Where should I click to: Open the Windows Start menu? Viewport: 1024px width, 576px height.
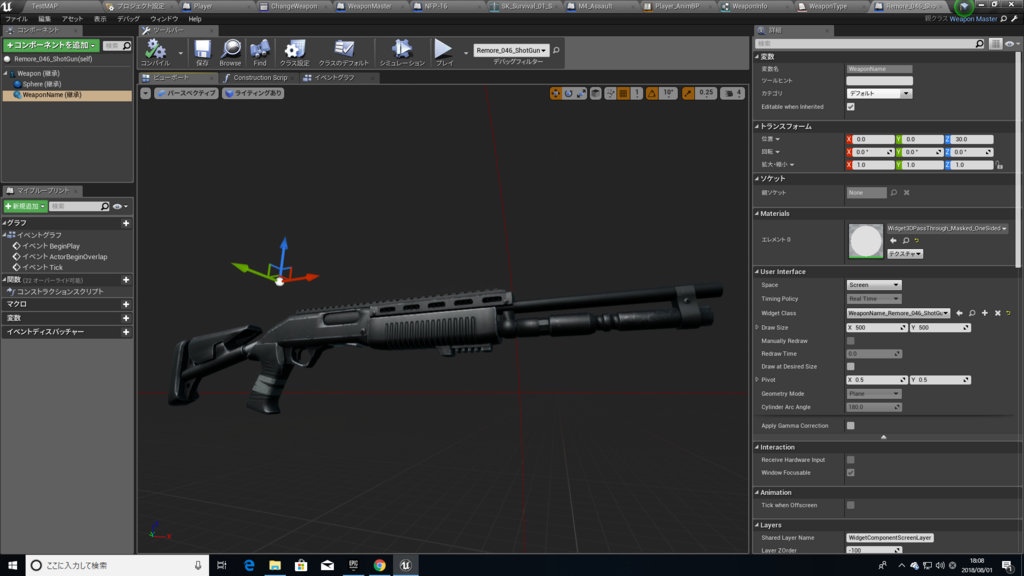point(12,565)
